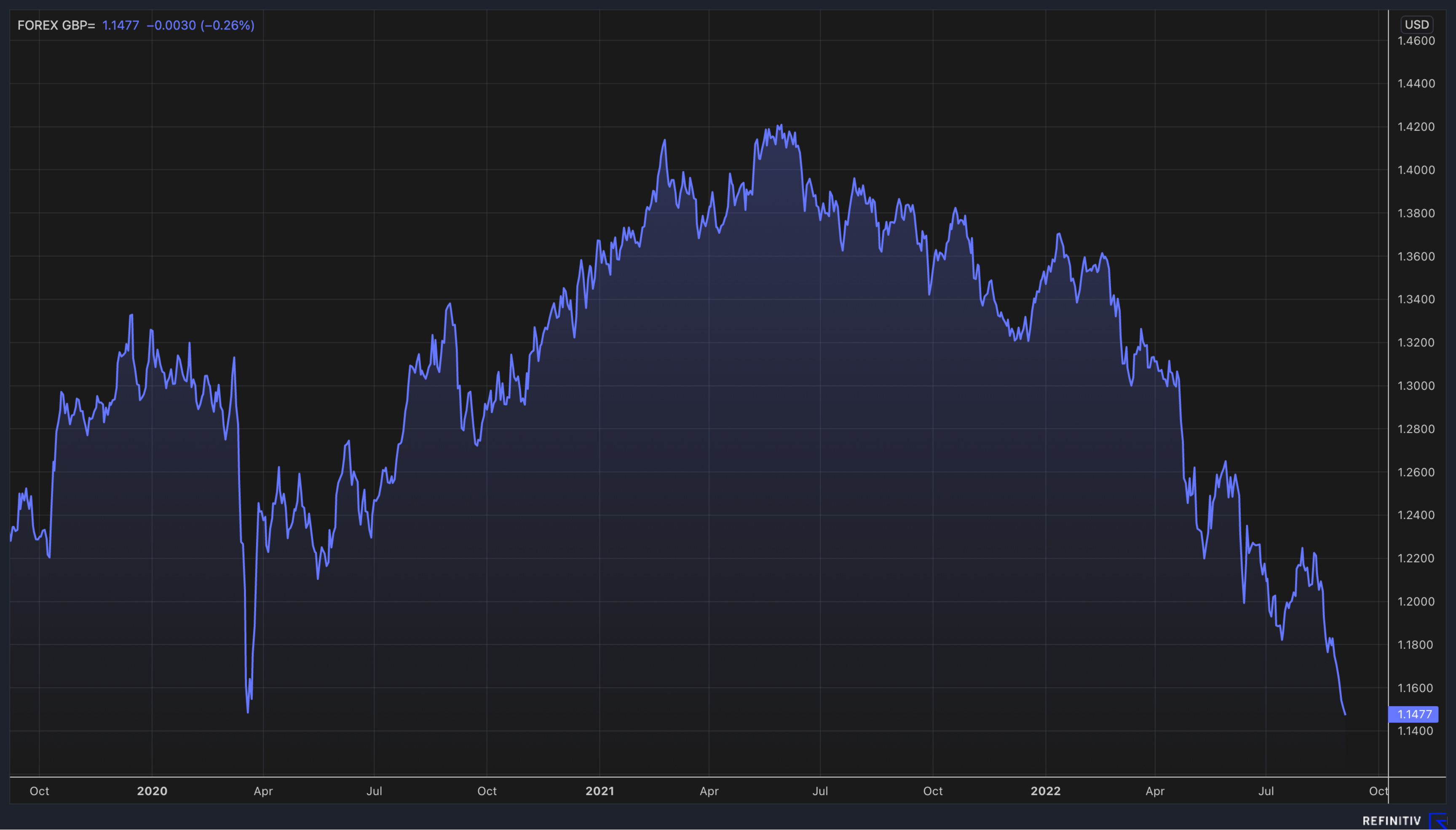Click the Oct label just before 2021
The width and height of the screenshot is (1456, 830).
pyautogui.click(x=487, y=791)
